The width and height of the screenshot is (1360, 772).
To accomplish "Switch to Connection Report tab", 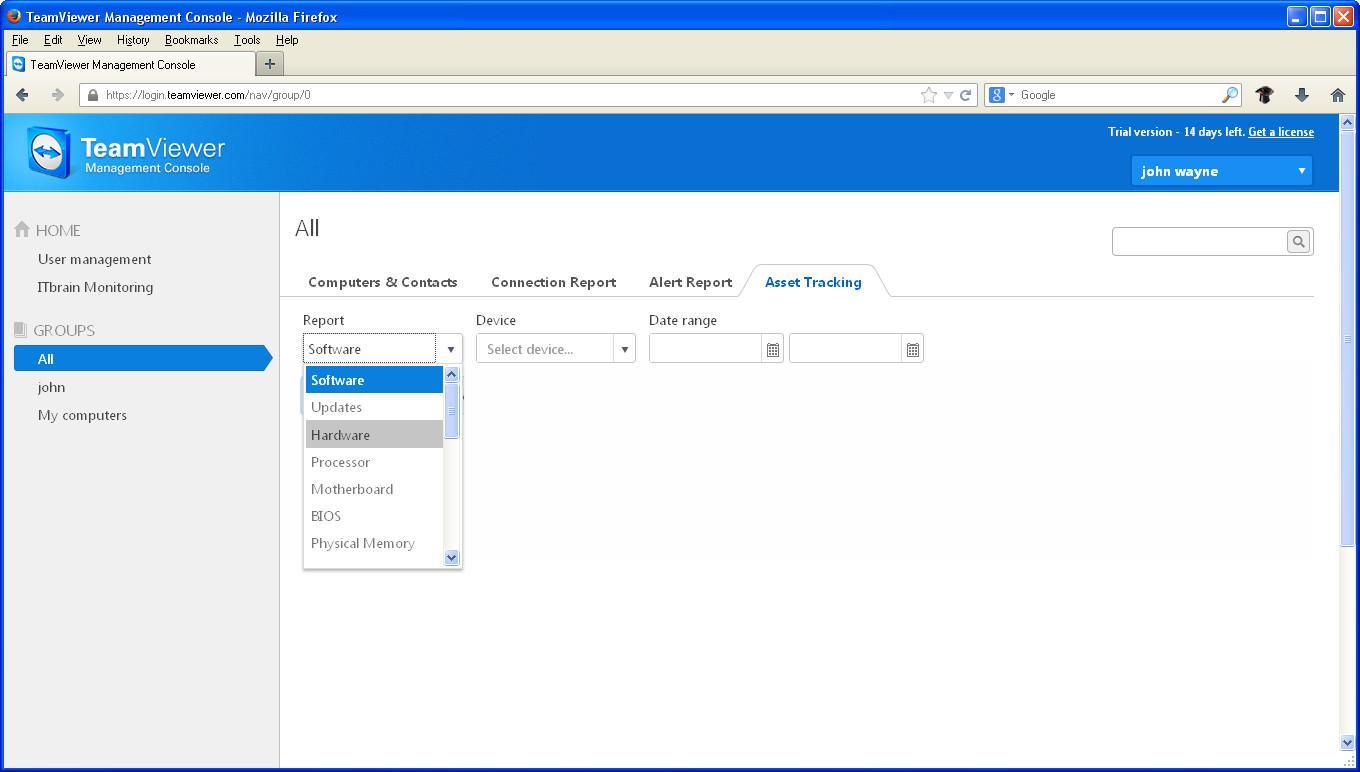I will [x=553, y=282].
